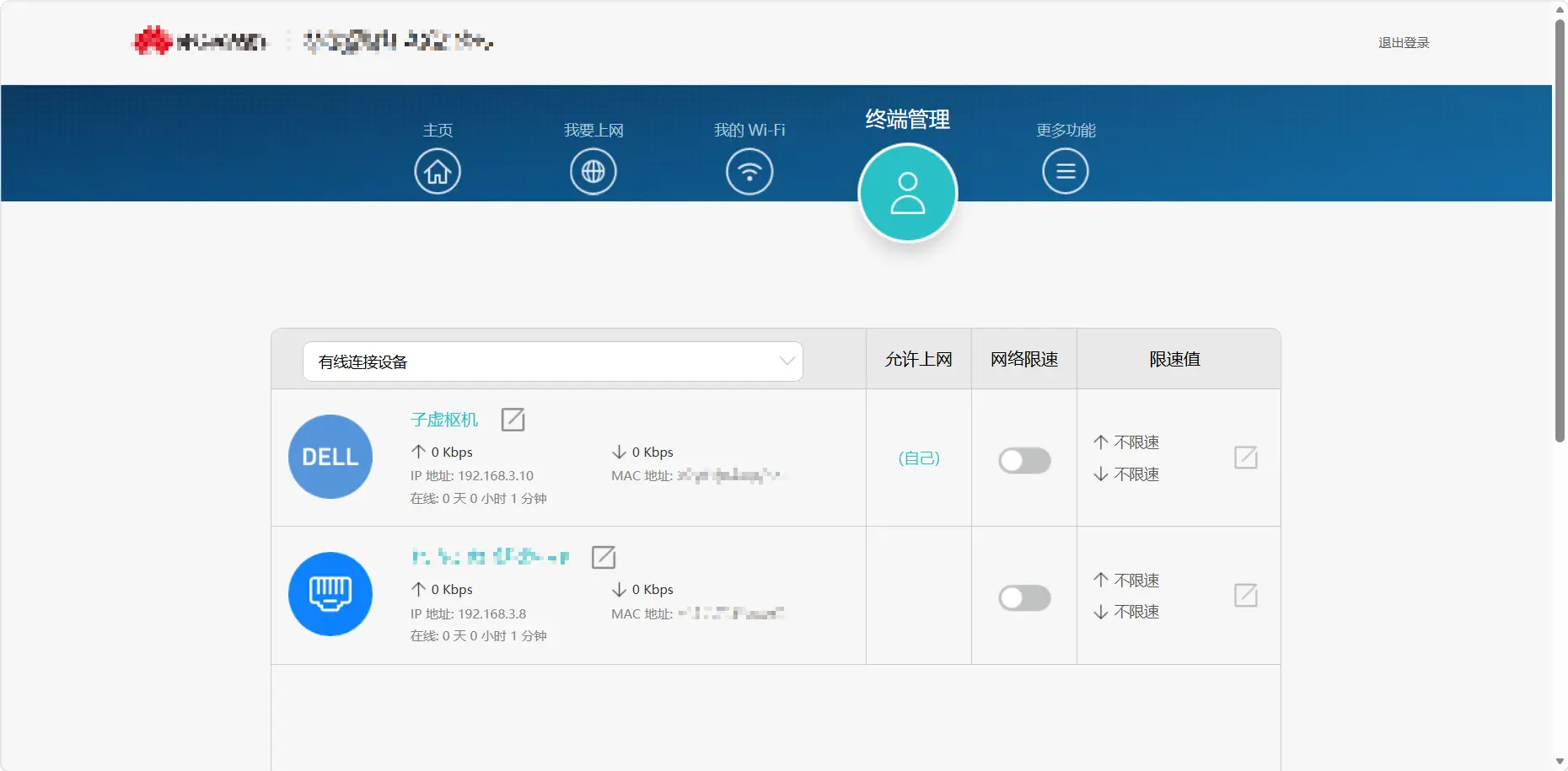Open the more functions menu icon
The image size is (1568, 771).
point(1065,172)
